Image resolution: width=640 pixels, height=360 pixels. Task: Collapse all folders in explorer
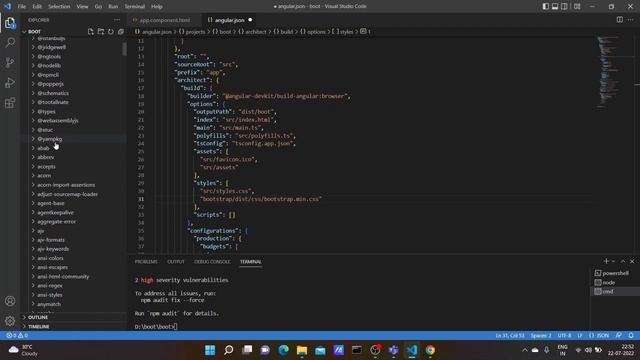click(121, 31)
